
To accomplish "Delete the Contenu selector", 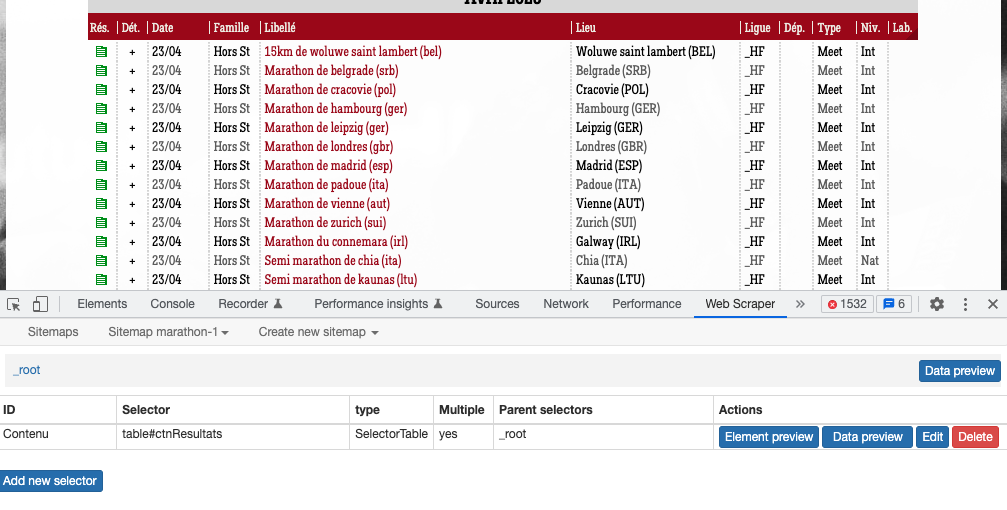I will coord(975,437).
